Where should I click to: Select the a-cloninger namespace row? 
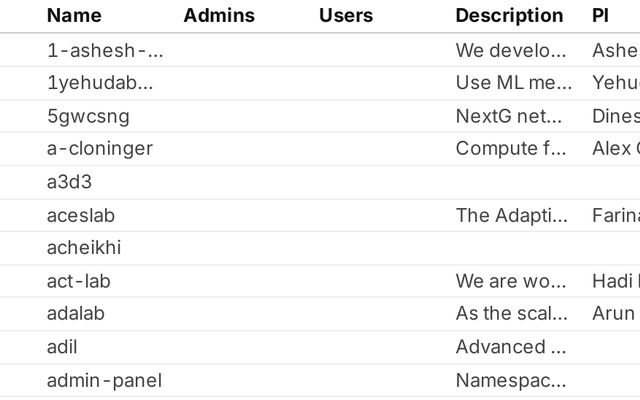(100, 149)
